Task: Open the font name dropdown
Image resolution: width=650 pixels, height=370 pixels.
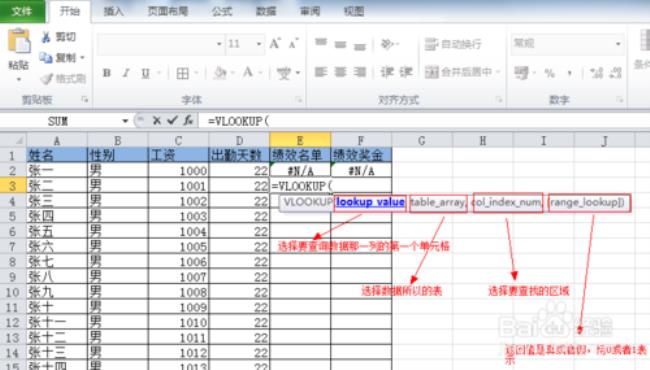Action: (218, 44)
